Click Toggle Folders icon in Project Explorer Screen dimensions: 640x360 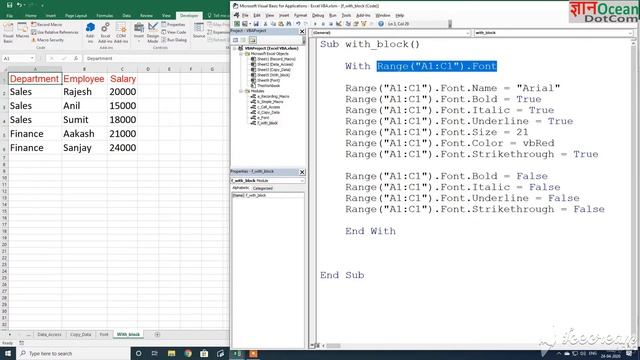253,40
